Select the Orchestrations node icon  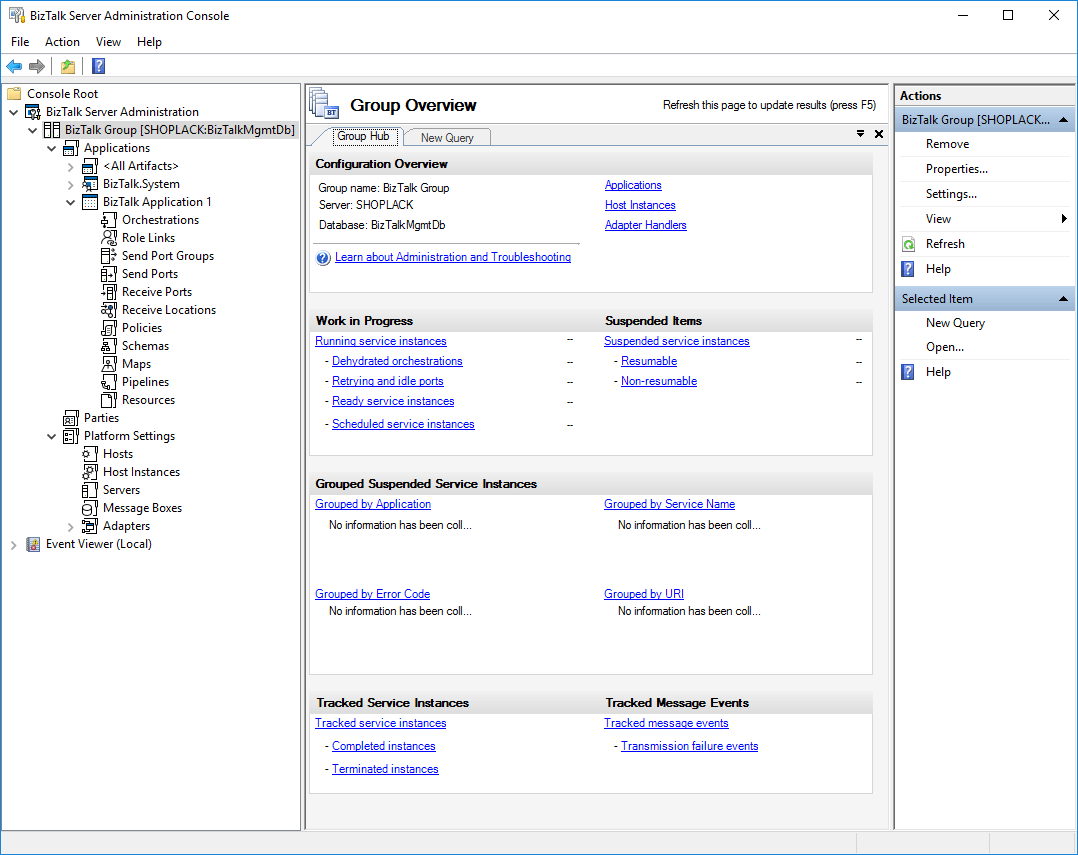pos(109,220)
